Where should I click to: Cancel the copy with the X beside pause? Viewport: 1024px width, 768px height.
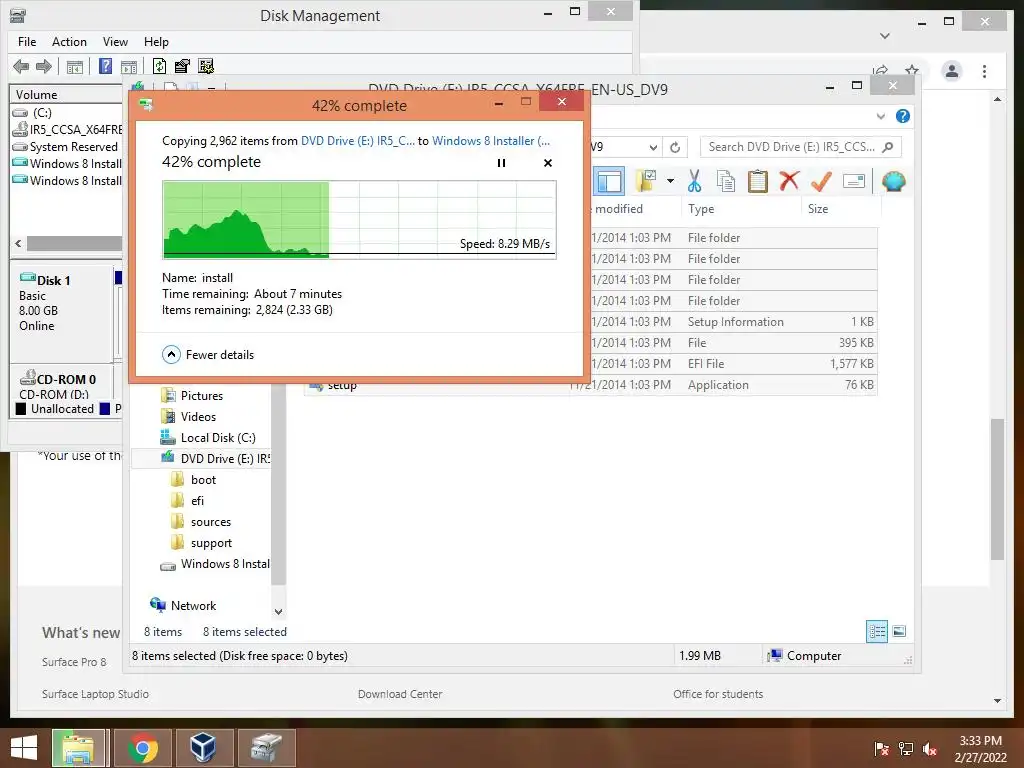click(x=548, y=163)
